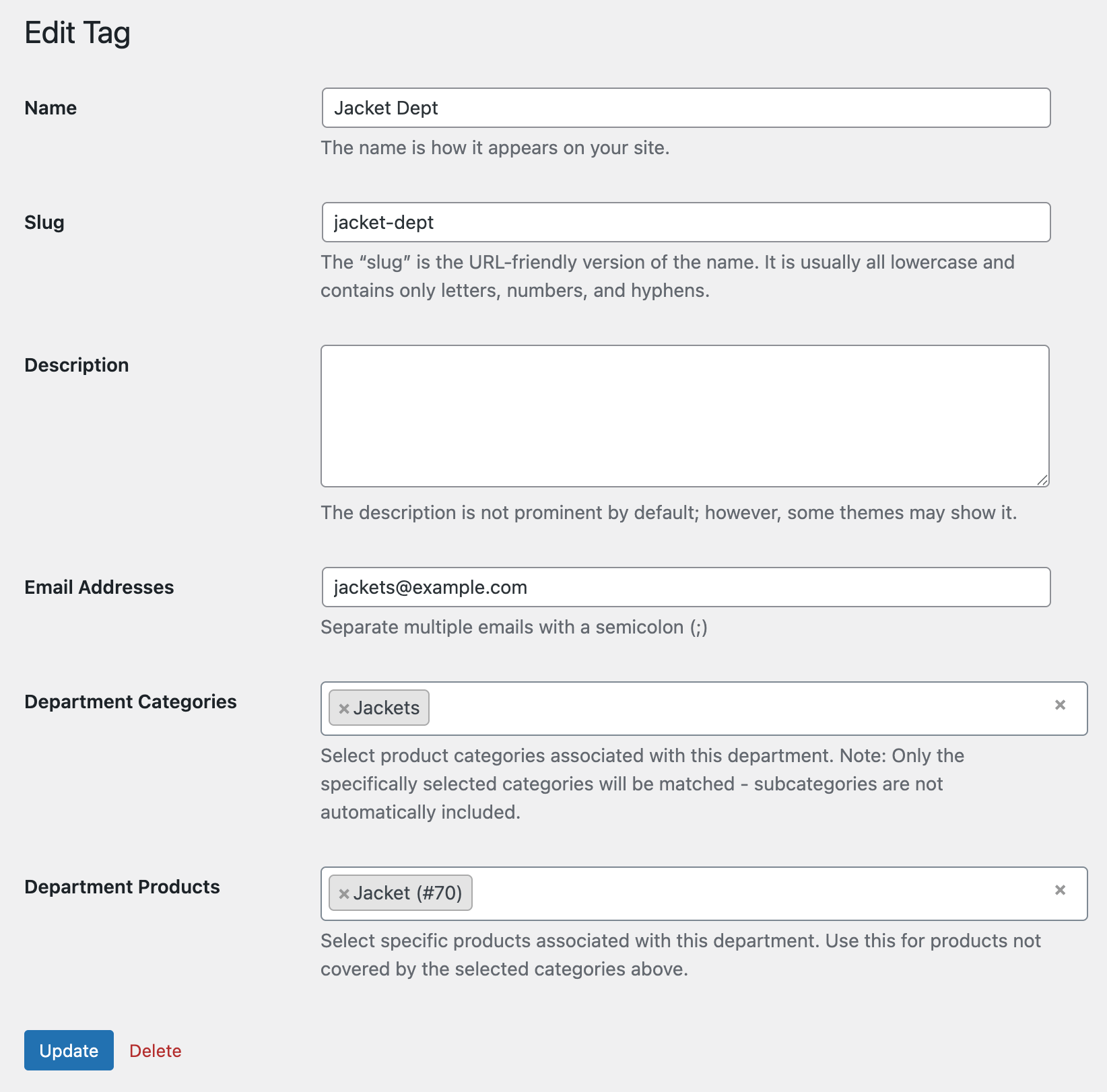Click the Jackets tag label
Screen dimensions: 1107x1092
[389, 708]
